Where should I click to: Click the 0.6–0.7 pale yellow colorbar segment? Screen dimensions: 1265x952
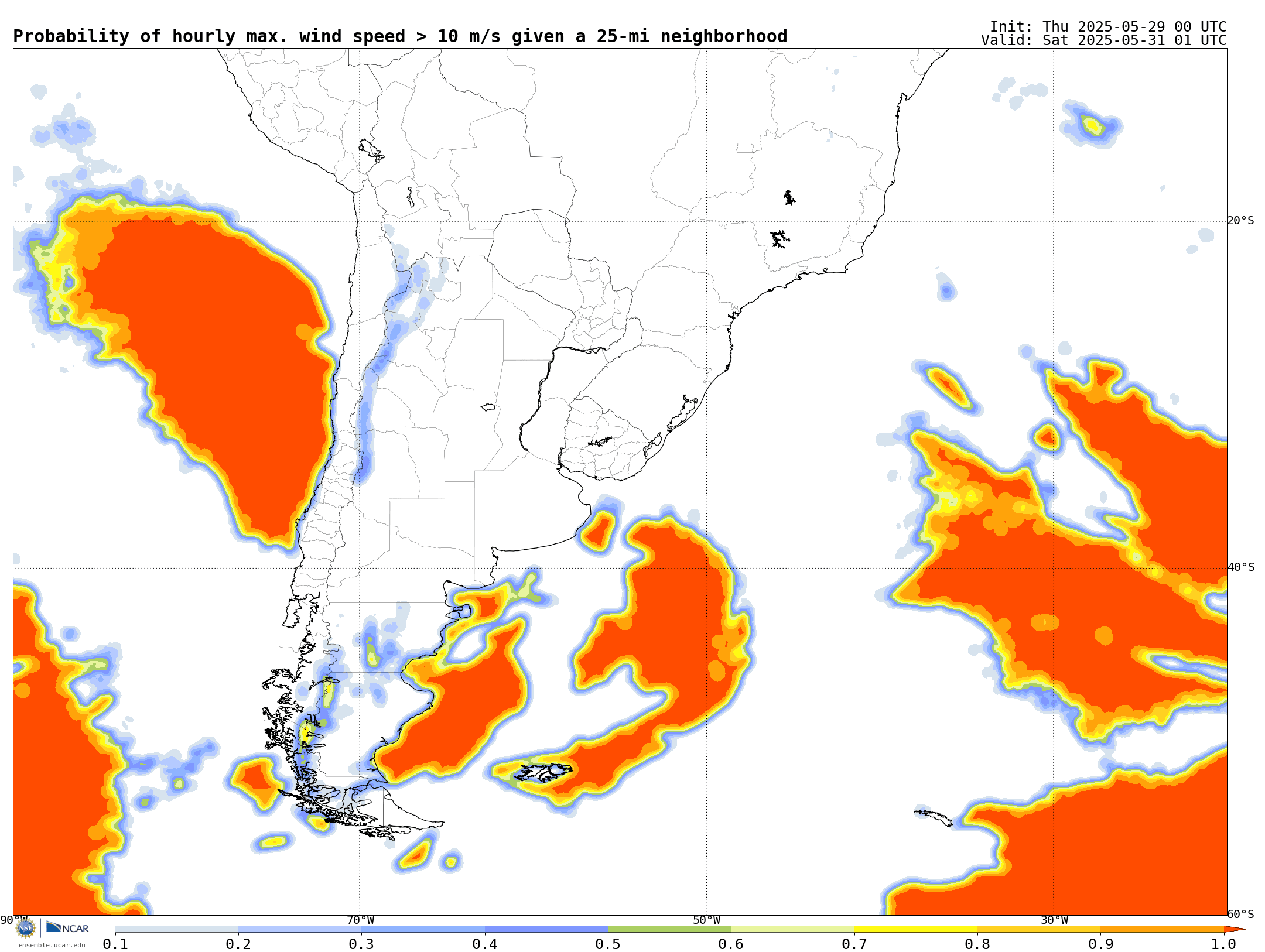(793, 929)
